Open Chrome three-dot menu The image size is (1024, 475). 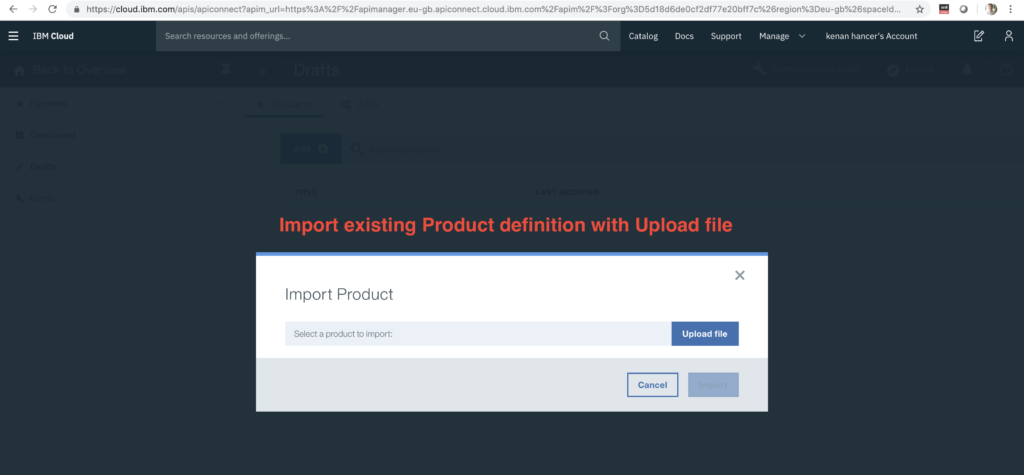tap(1011, 9)
